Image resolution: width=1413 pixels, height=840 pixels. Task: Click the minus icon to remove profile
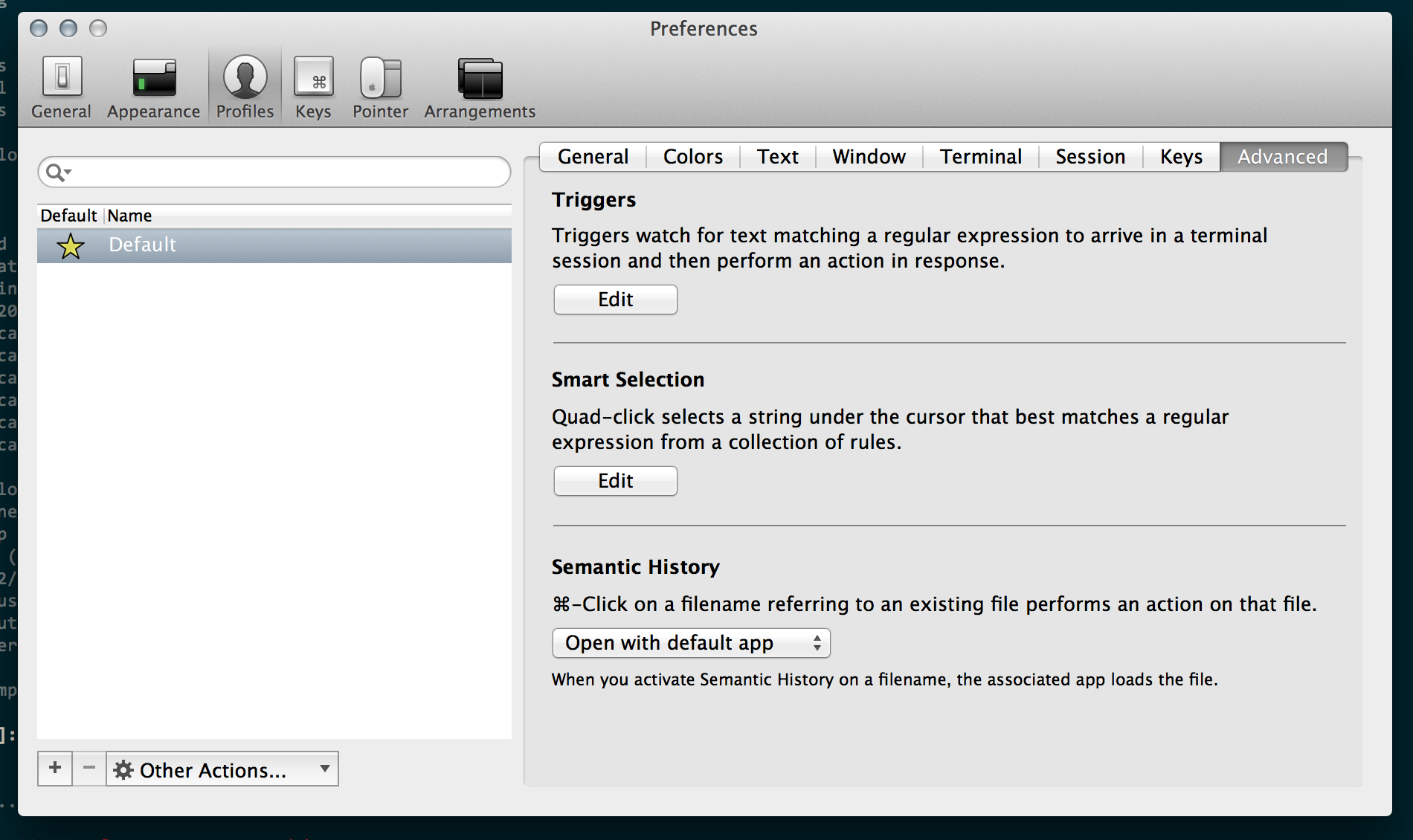pyautogui.click(x=89, y=768)
